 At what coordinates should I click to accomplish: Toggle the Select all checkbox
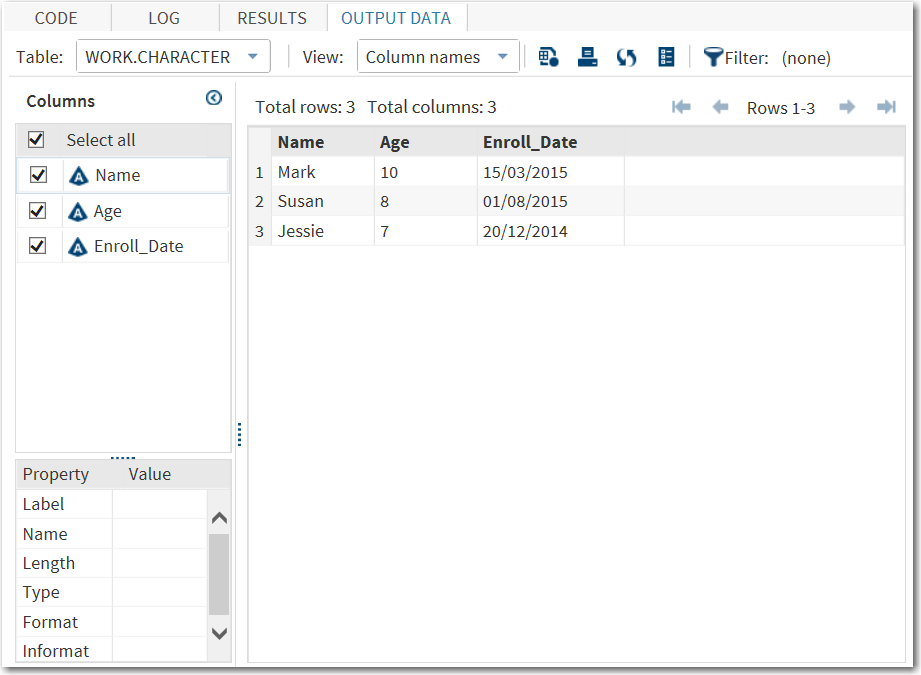[37, 140]
